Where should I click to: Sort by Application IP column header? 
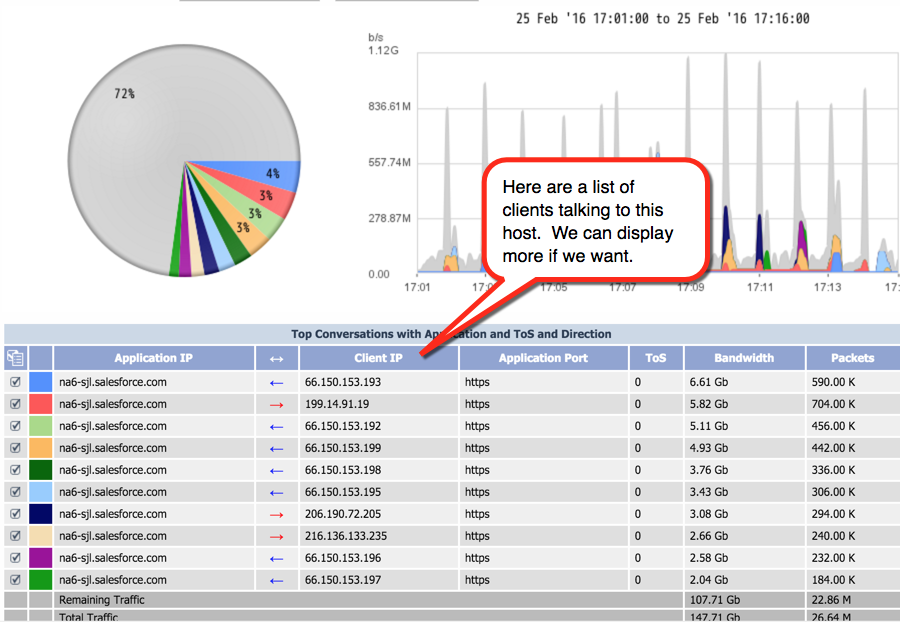154,358
